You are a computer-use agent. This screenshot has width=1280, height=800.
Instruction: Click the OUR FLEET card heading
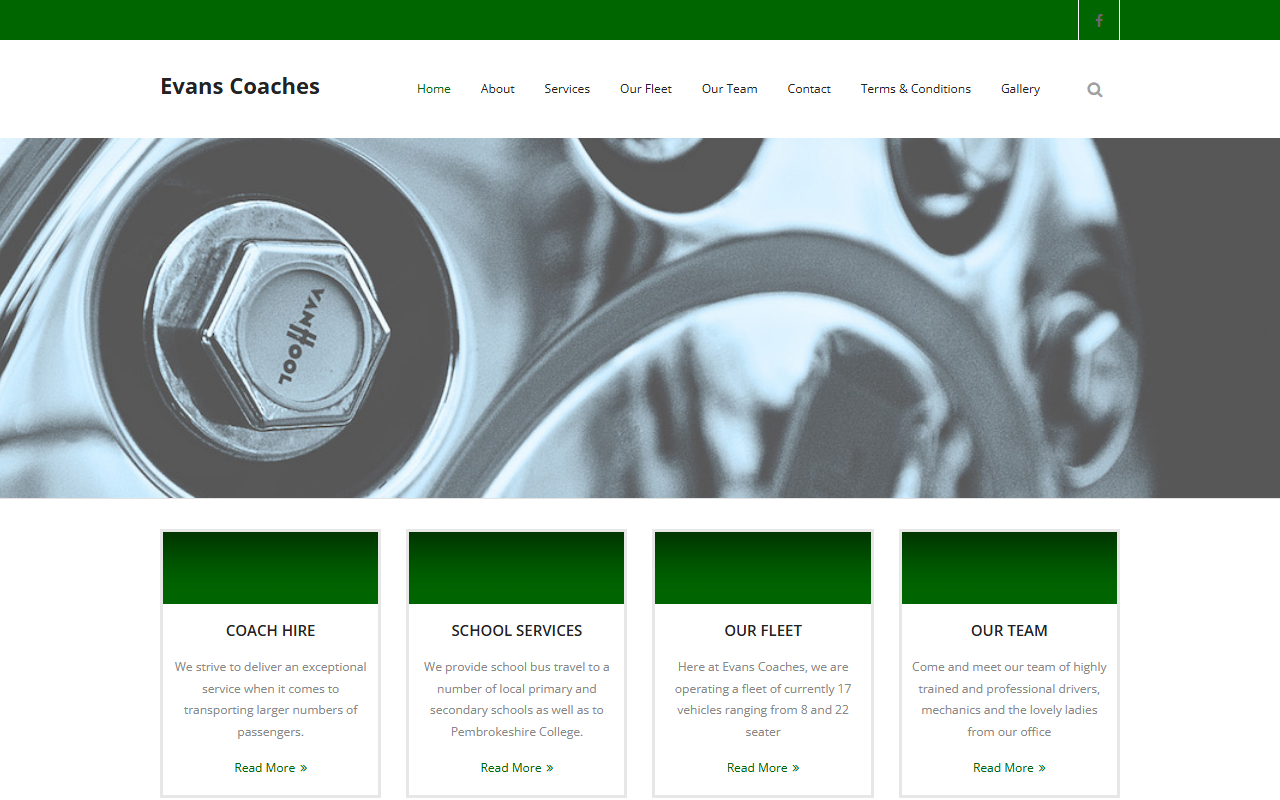[763, 631]
